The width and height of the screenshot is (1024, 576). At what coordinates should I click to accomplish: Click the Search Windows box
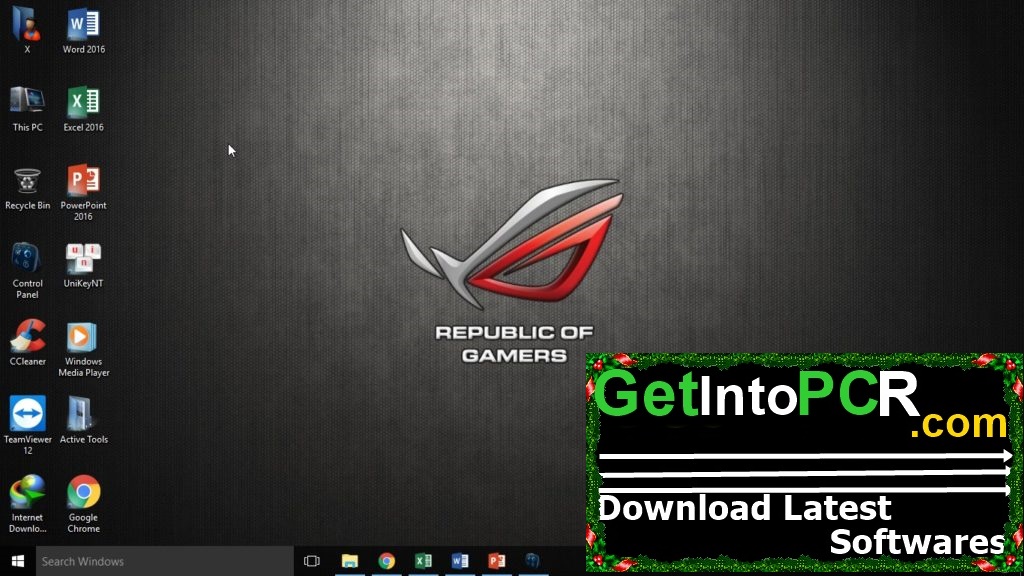tap(165, 561)
